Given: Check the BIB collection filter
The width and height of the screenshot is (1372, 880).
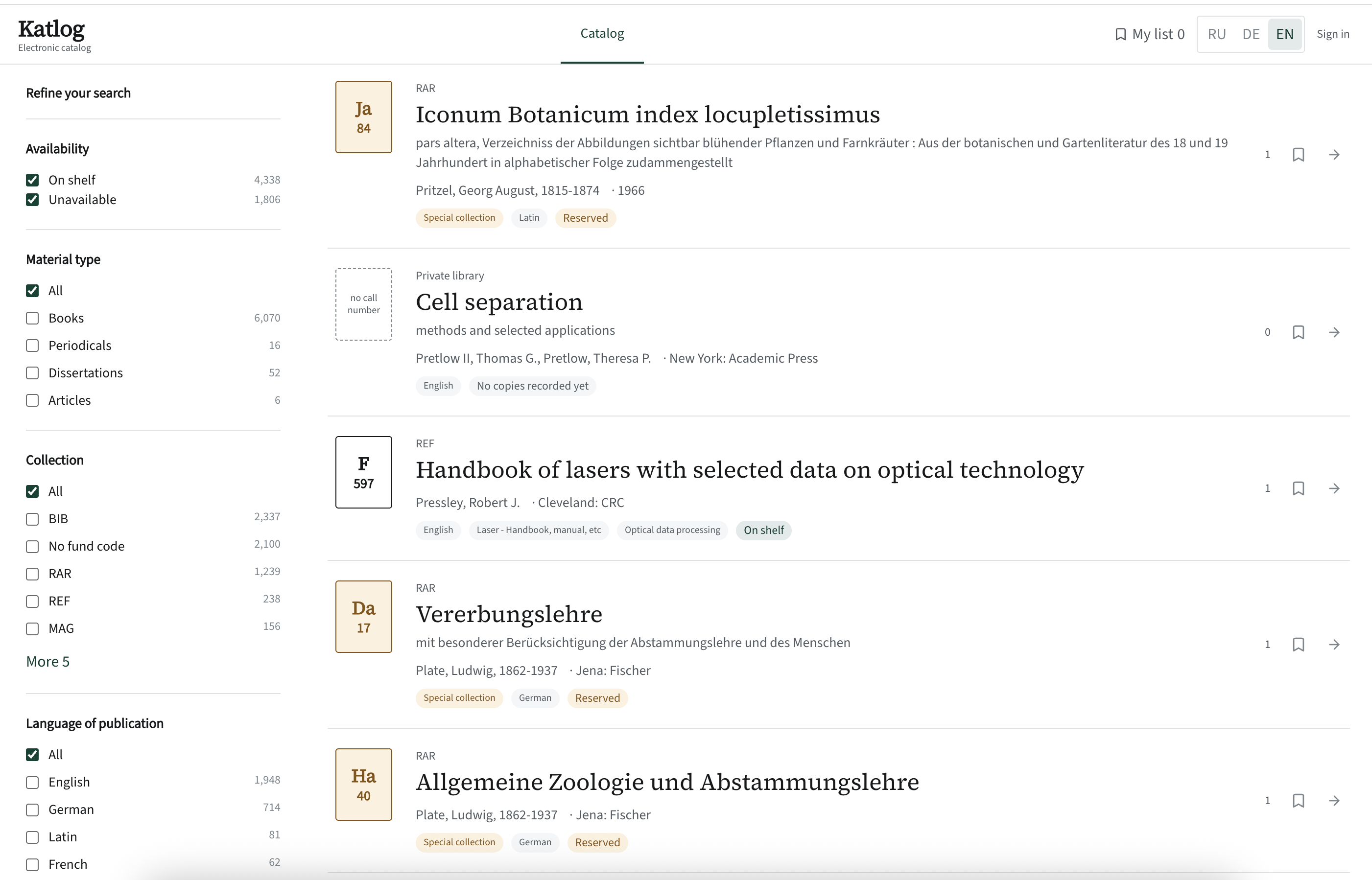Looking at the screenshot, I should 33,519.
